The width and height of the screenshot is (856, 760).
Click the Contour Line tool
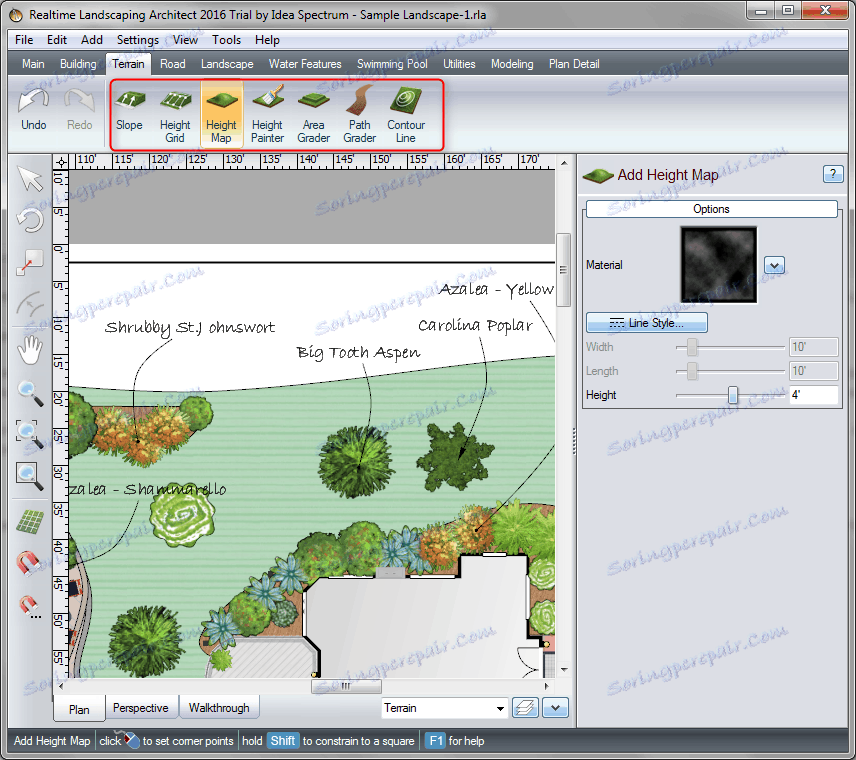(x=406, y=111)
